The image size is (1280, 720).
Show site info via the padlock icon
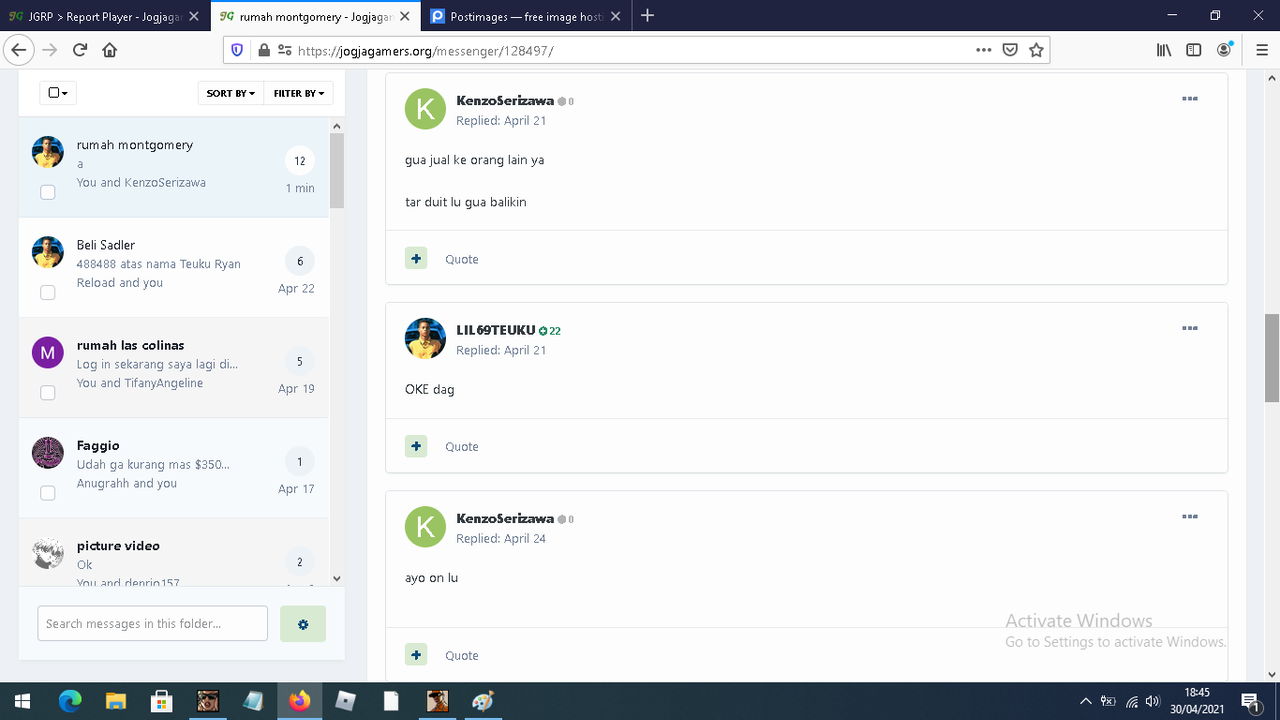264,50
